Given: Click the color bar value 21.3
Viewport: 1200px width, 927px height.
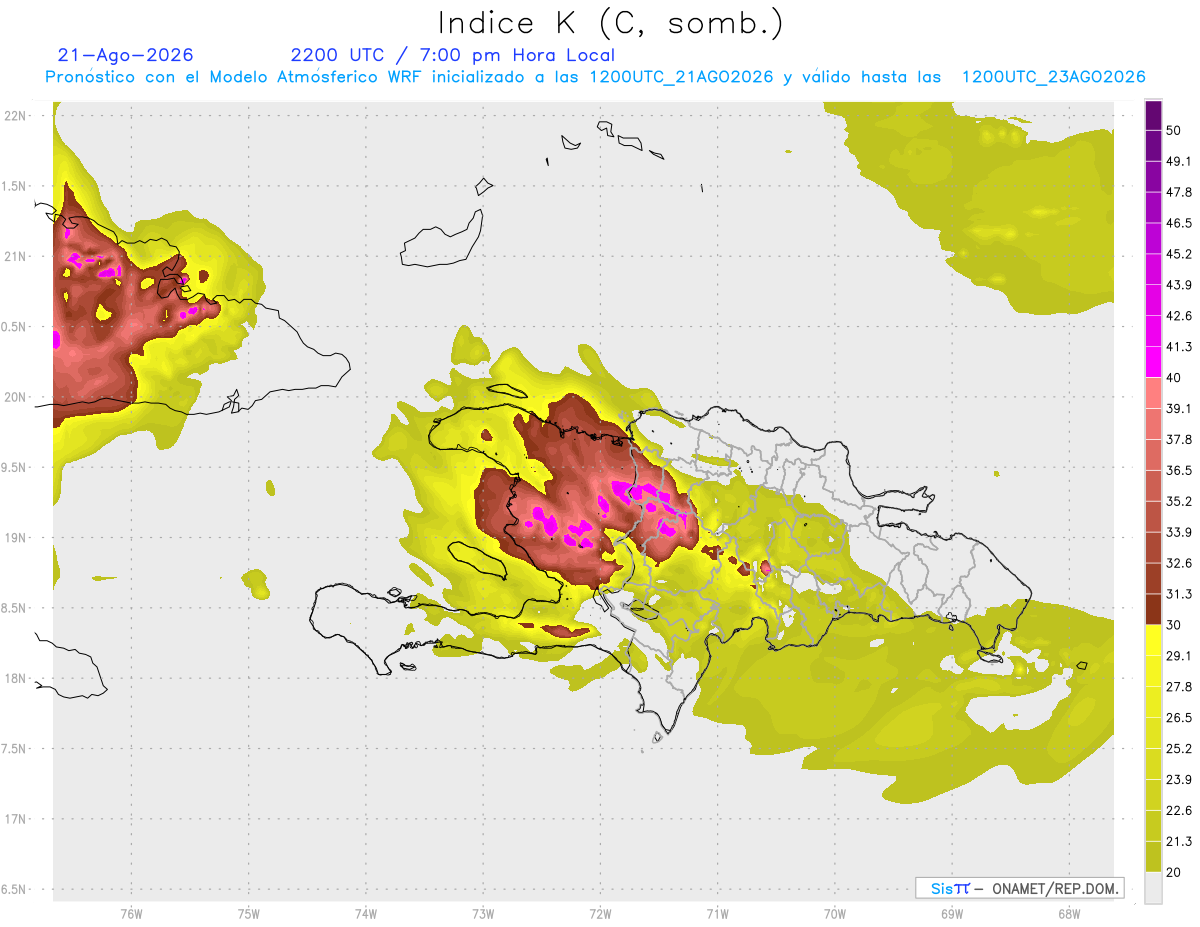Looking at the screenshot, I should point(1179,841).
